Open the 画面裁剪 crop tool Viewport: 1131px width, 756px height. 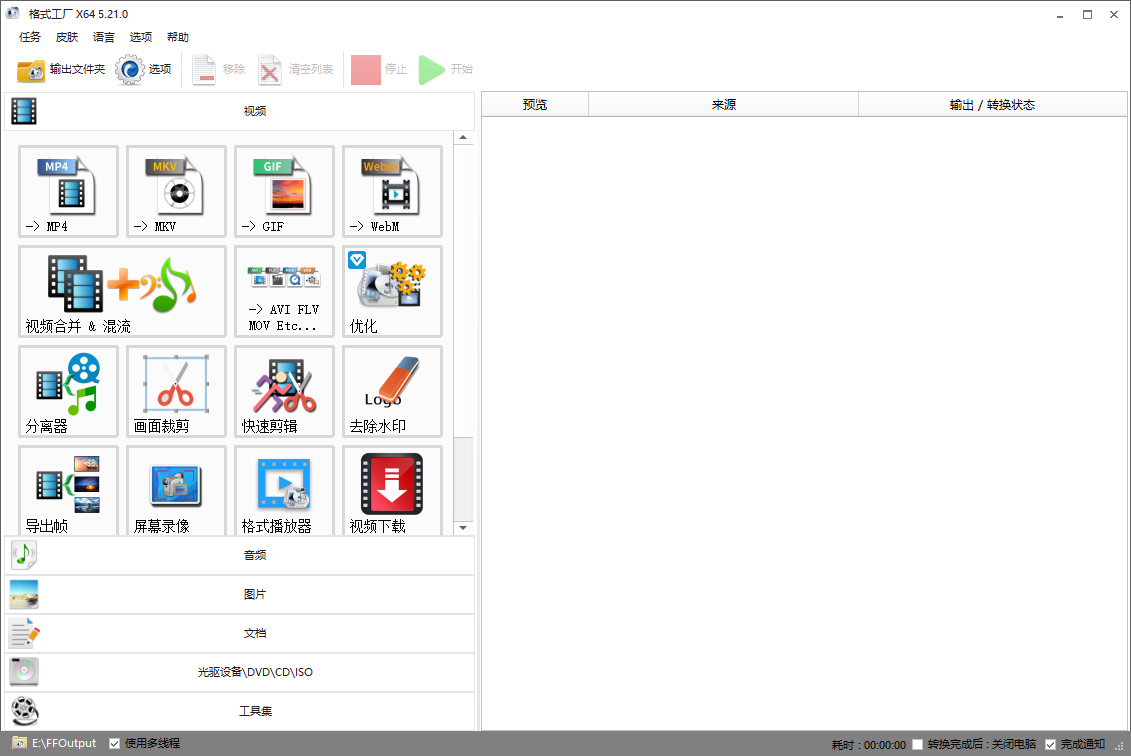(x=176, y=391)
